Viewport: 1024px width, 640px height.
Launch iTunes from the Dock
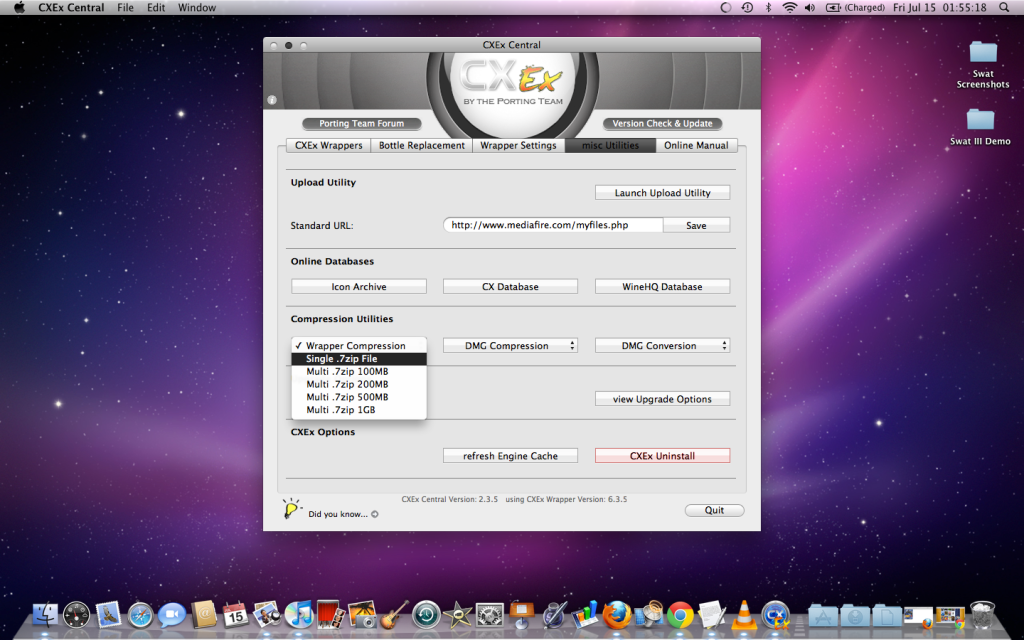click(x=299, y=615)
